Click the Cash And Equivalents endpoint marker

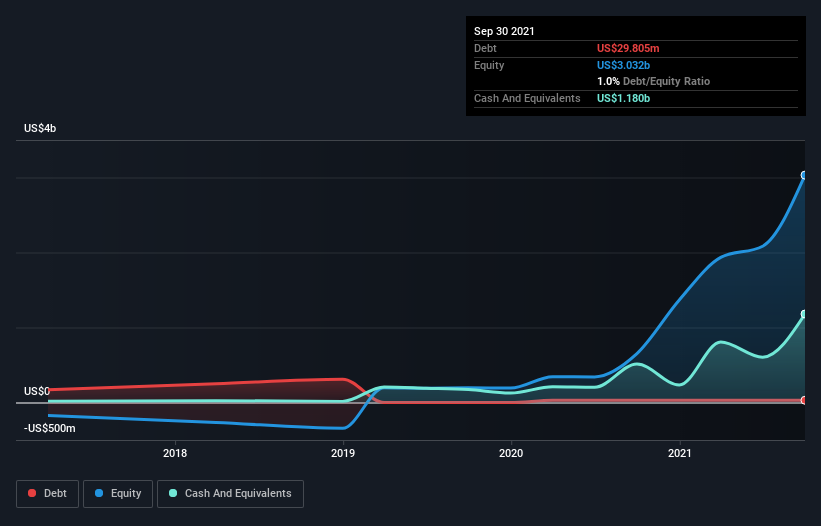[804, 314]
